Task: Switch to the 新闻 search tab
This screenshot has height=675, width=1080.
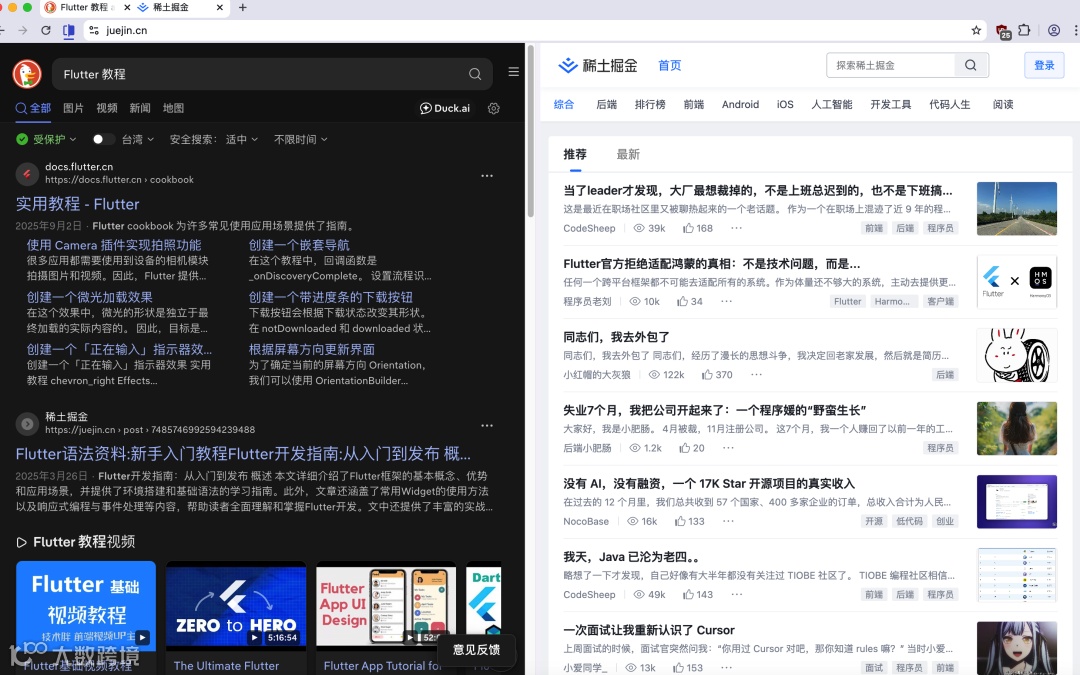Action: (x=140, y=108)
